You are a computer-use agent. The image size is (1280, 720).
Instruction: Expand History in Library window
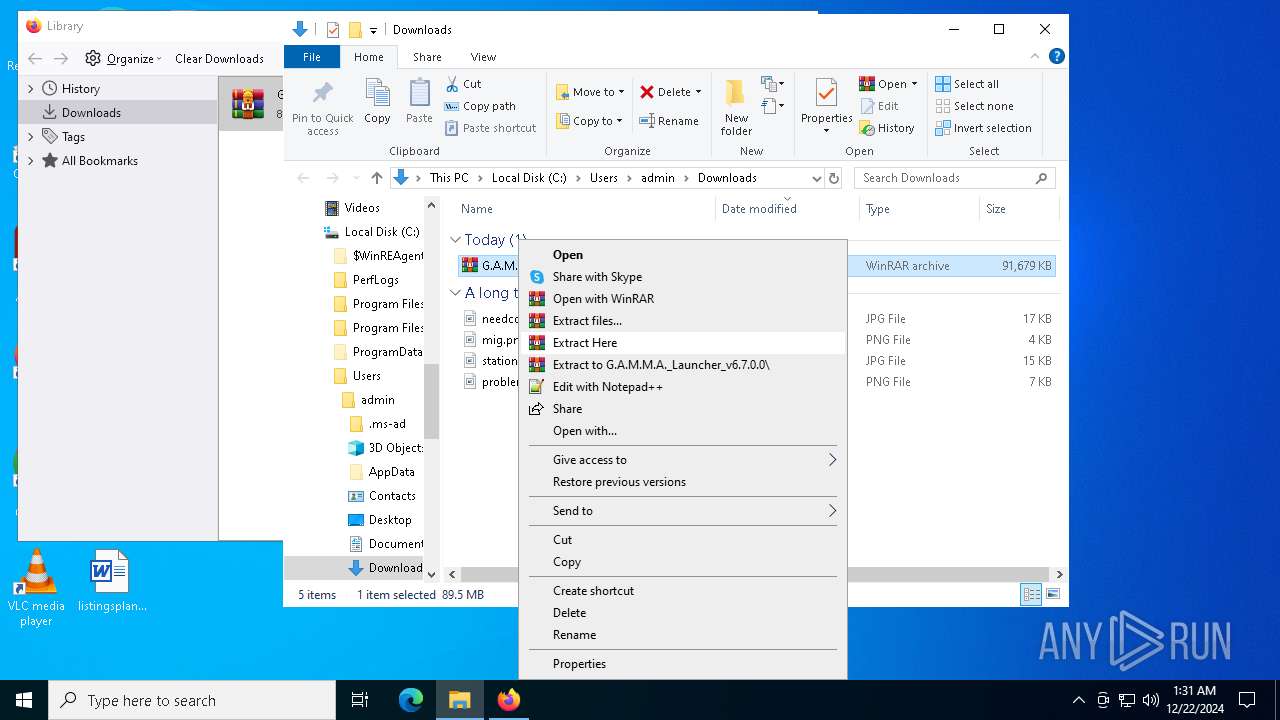(x=30, y=89)
